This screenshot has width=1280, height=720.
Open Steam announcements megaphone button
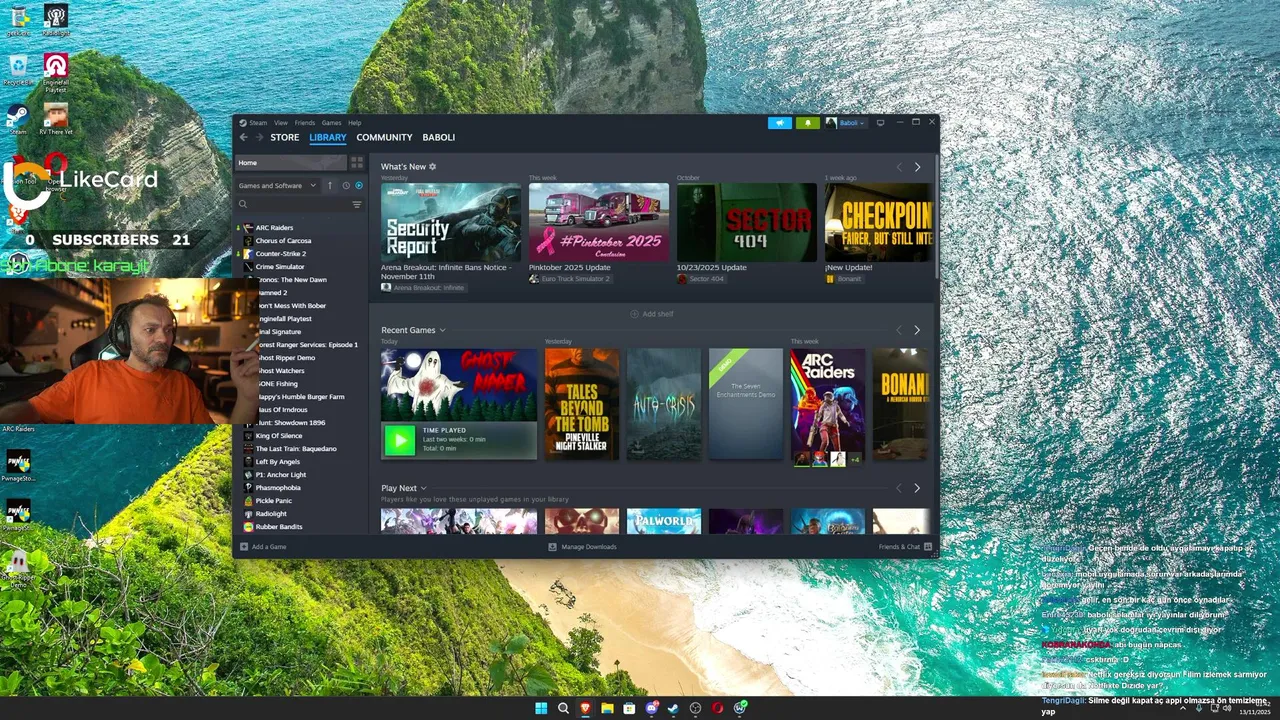780,123
